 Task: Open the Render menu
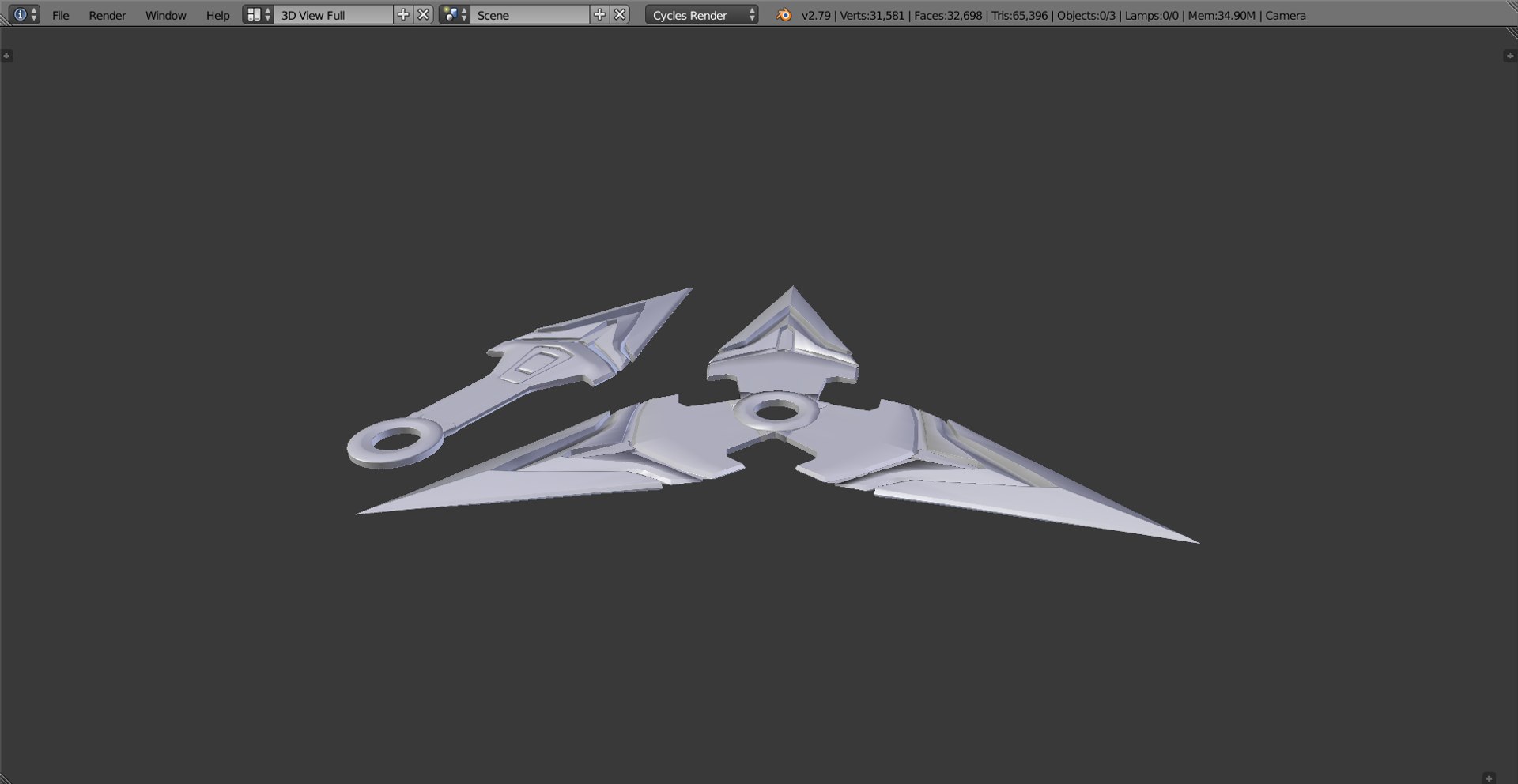point(108,15)
